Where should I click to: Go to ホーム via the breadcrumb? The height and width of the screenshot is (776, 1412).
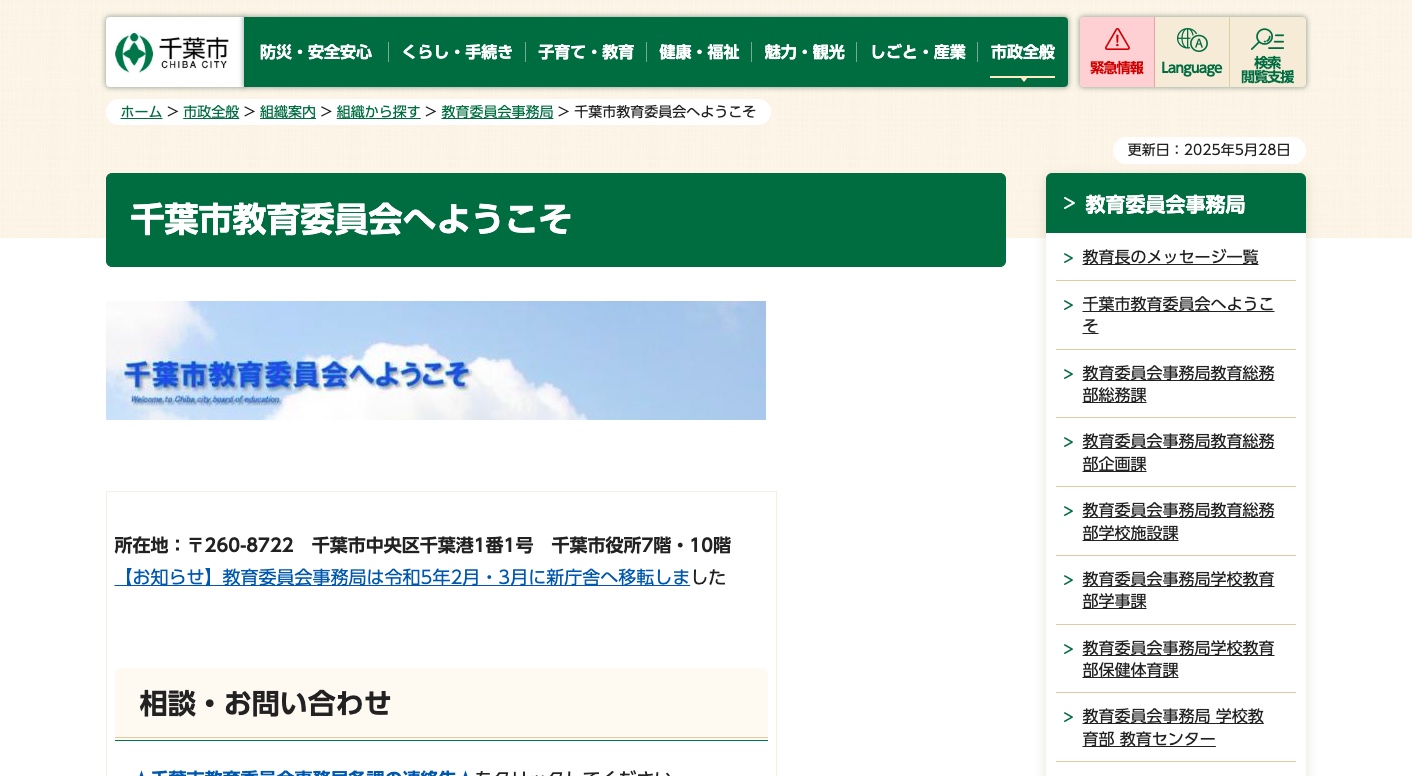coord(141,112)
